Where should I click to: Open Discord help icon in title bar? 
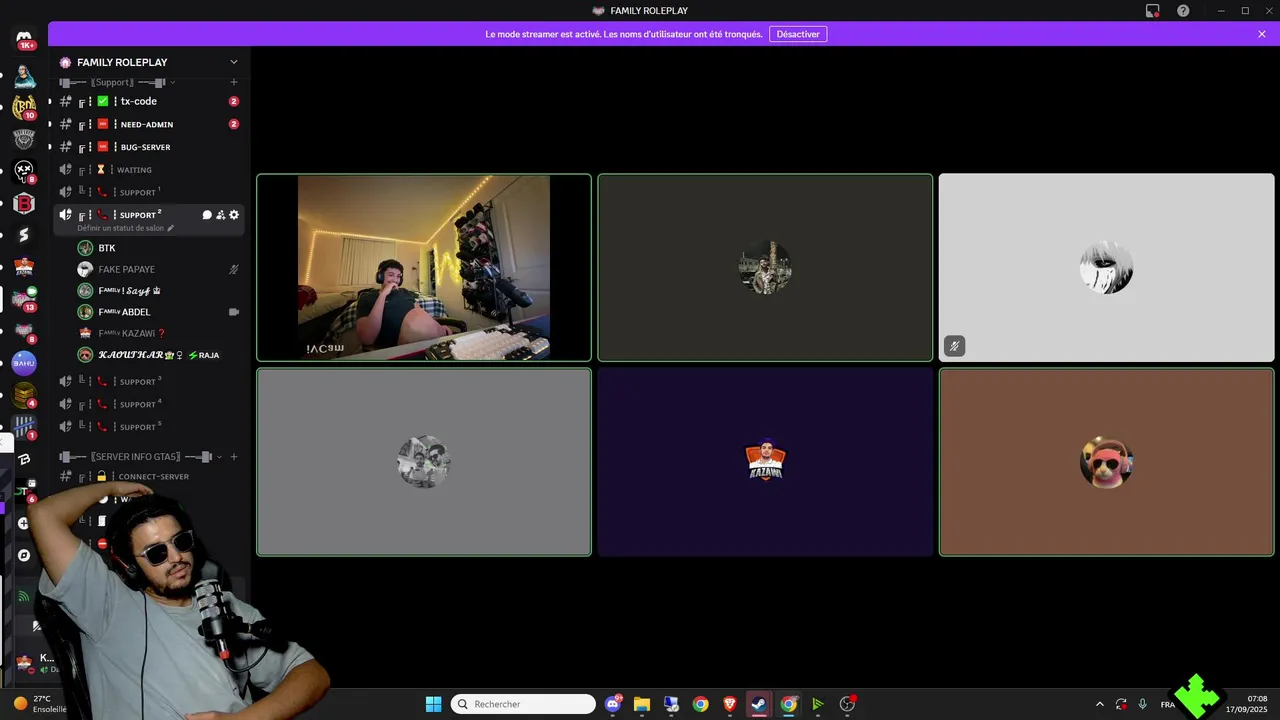click(1183, 10)
